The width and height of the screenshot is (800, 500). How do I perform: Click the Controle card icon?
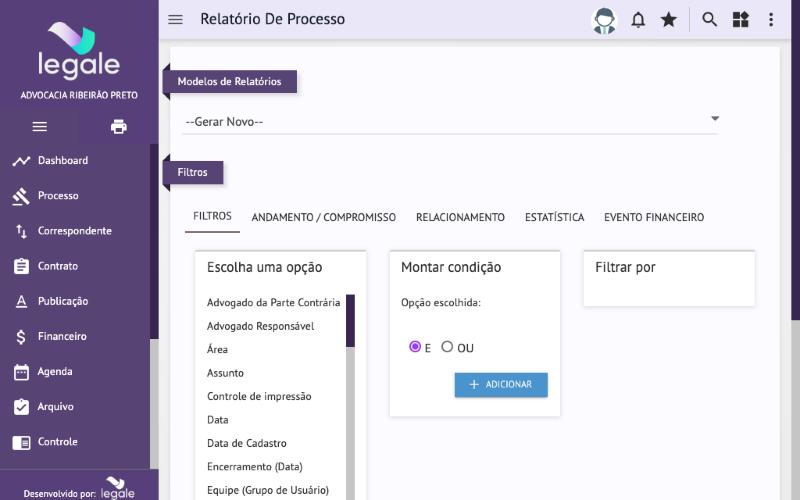(x=21, y=442)
